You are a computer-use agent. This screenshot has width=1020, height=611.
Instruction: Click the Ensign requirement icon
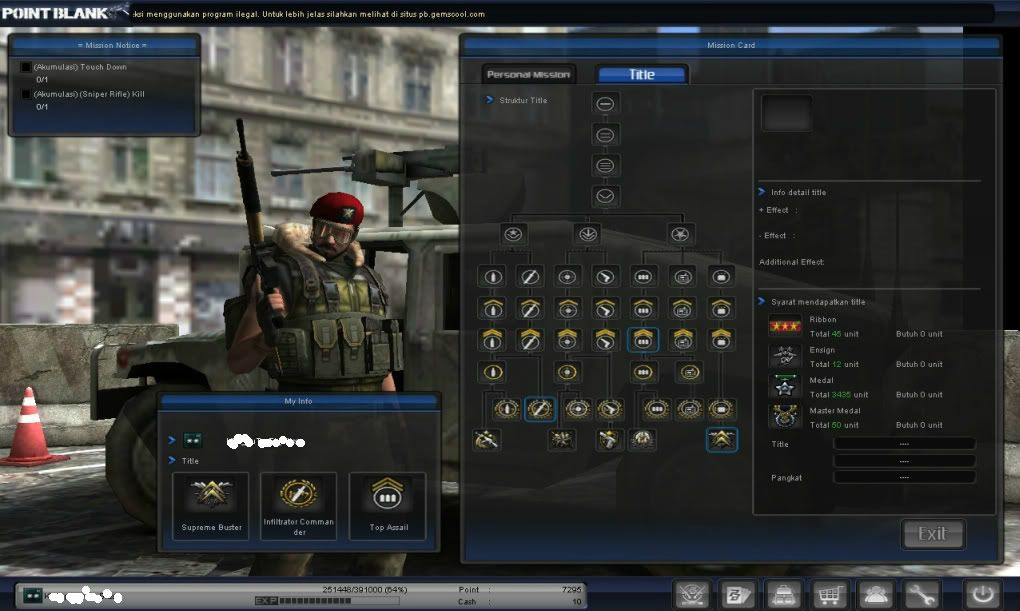pyautogui.click(x=785, y=356)
